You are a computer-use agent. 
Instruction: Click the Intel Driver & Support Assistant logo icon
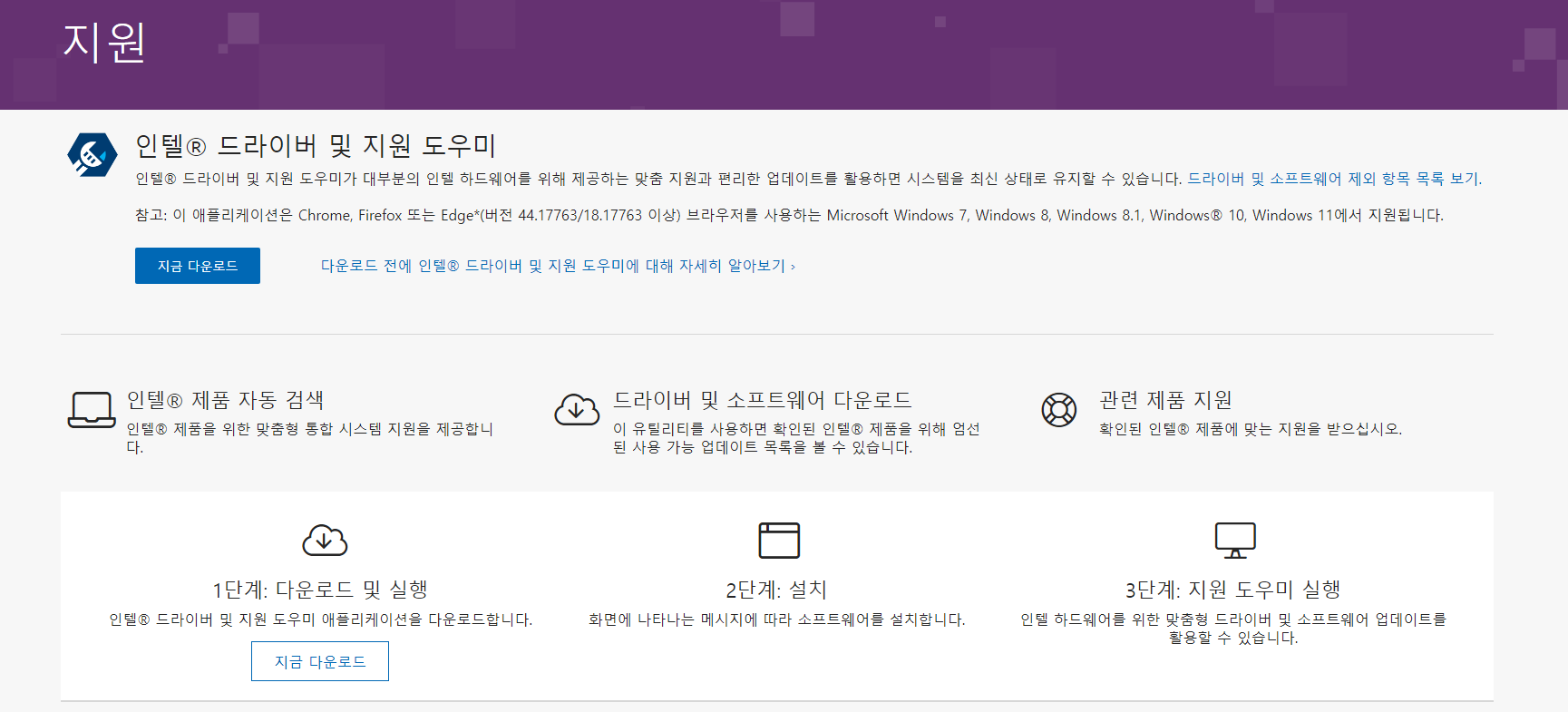pyautogui.click(x=93, y=155)
